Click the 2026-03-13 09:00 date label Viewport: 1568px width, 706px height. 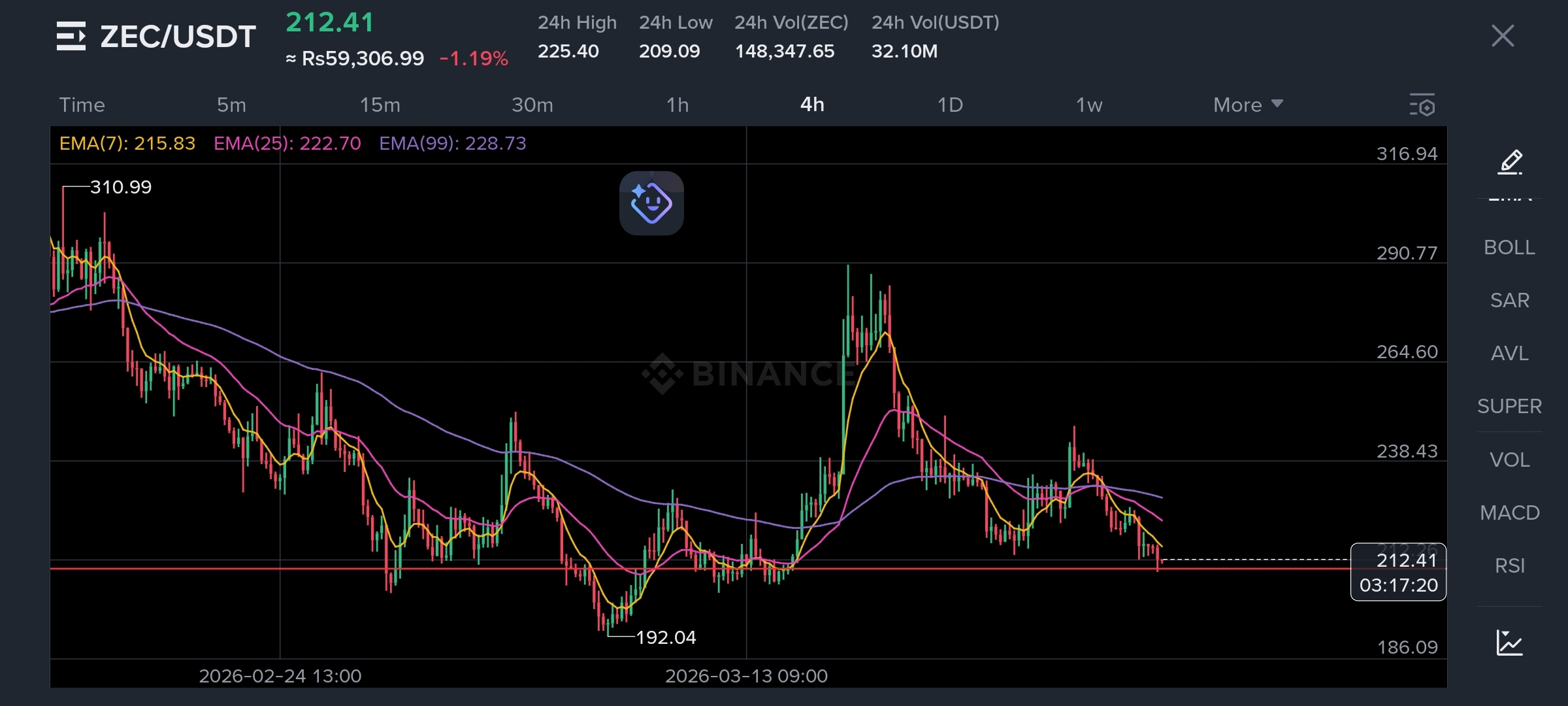tap(746, 676)
